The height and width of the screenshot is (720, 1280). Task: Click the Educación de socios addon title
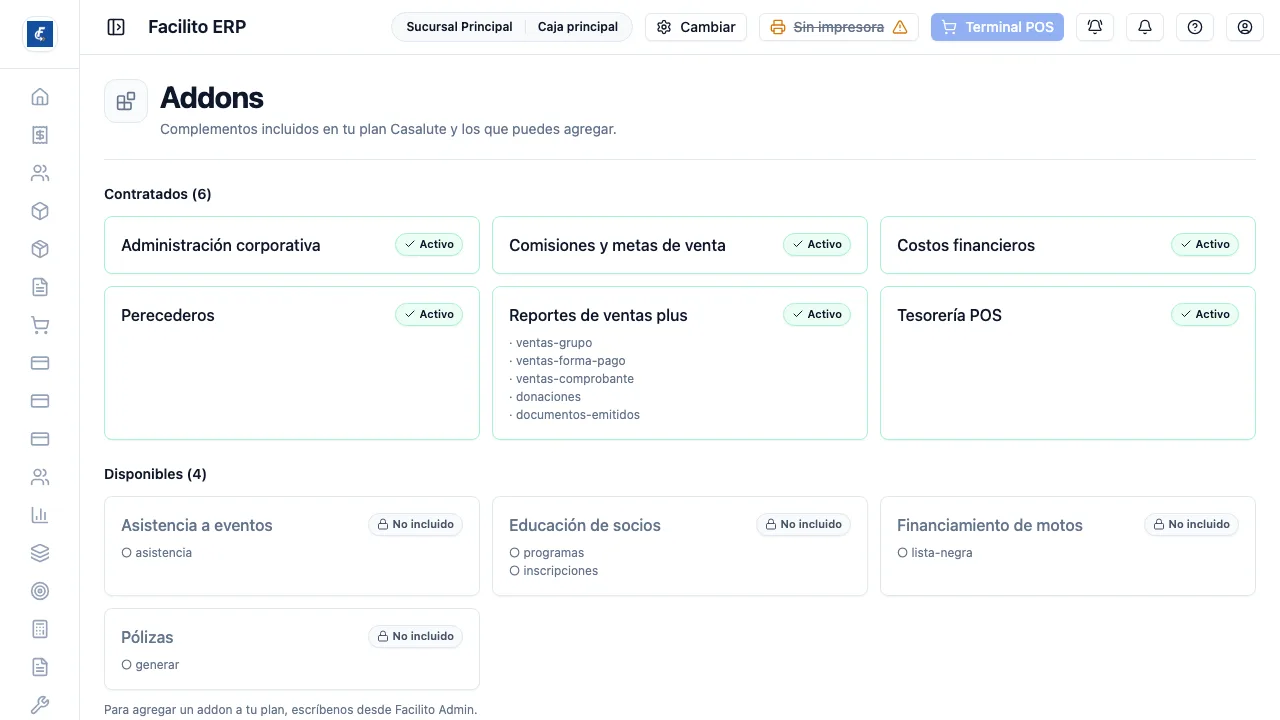tap(585, 525)
